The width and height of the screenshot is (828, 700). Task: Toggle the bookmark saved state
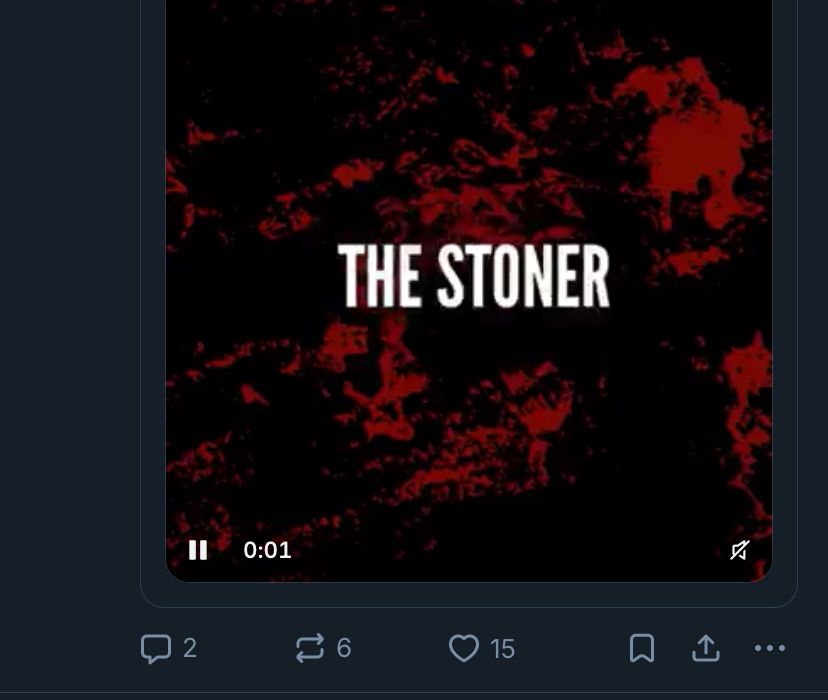641,648
